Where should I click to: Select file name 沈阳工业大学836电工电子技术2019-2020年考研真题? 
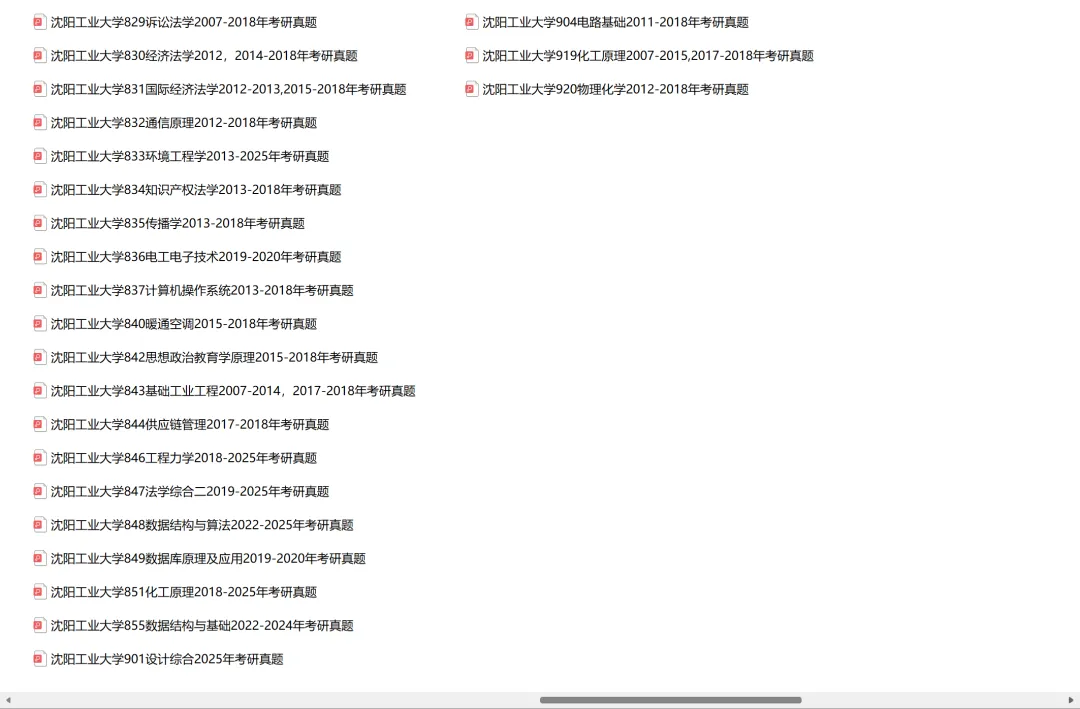[x=196, y=257]
